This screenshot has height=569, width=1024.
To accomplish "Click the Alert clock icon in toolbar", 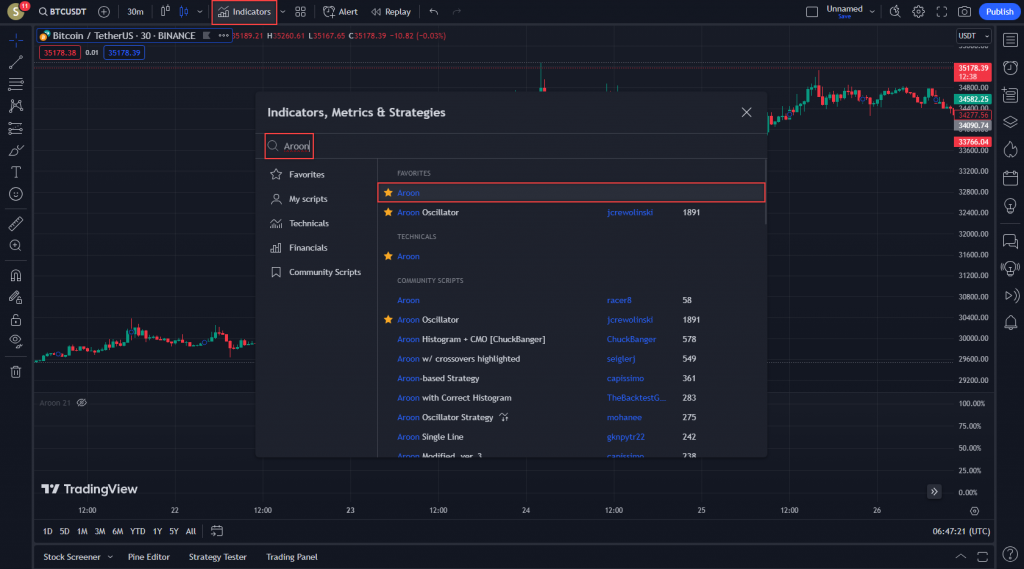I will [329, 12].
